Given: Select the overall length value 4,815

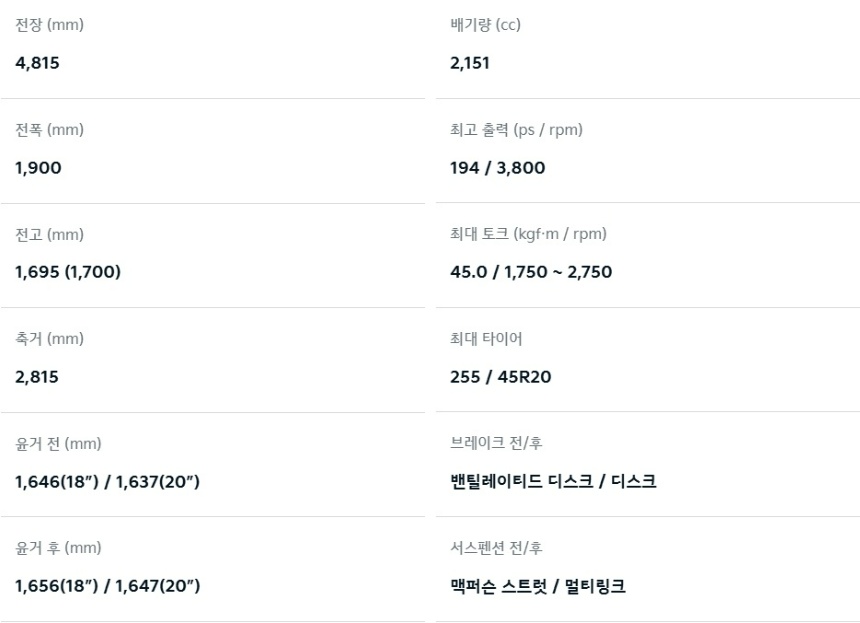Looking at the screenshot, I should pyautogui.click(x=37, y=63).
